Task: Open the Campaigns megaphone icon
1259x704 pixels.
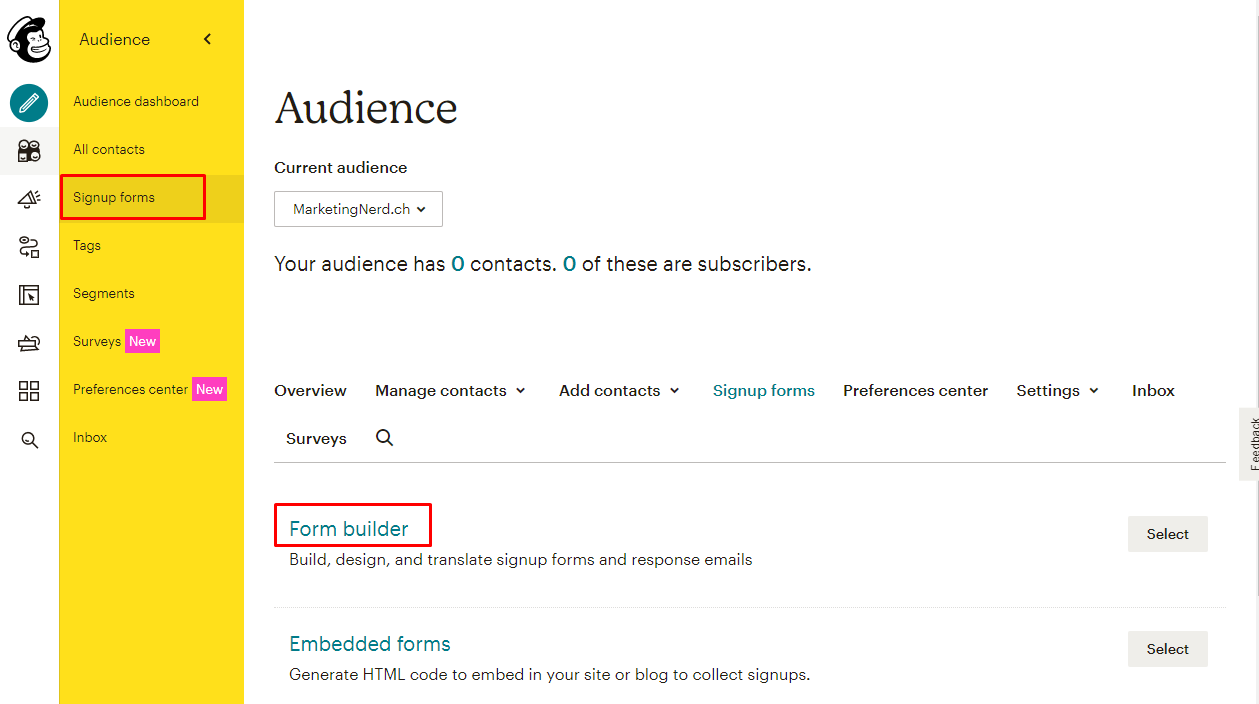Action: (29, 199)
